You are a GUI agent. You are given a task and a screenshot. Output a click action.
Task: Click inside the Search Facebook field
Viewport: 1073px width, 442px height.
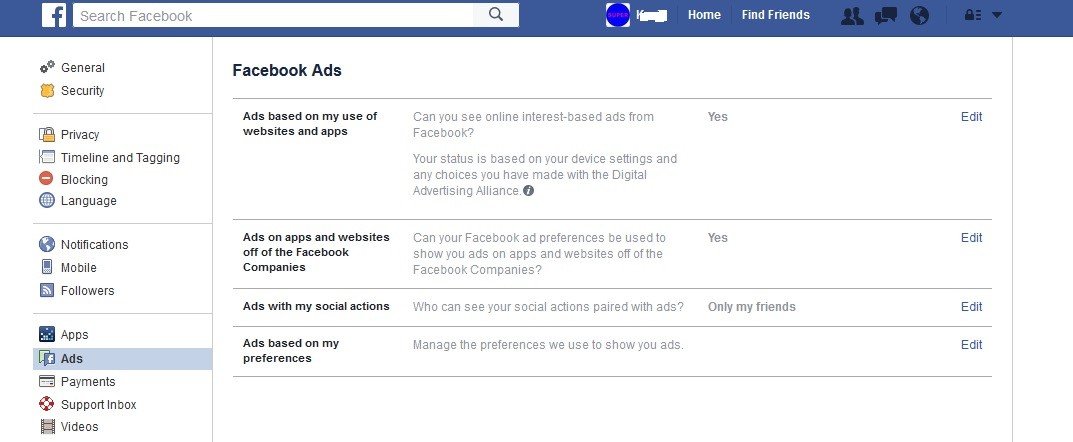[x=273, y=15]
